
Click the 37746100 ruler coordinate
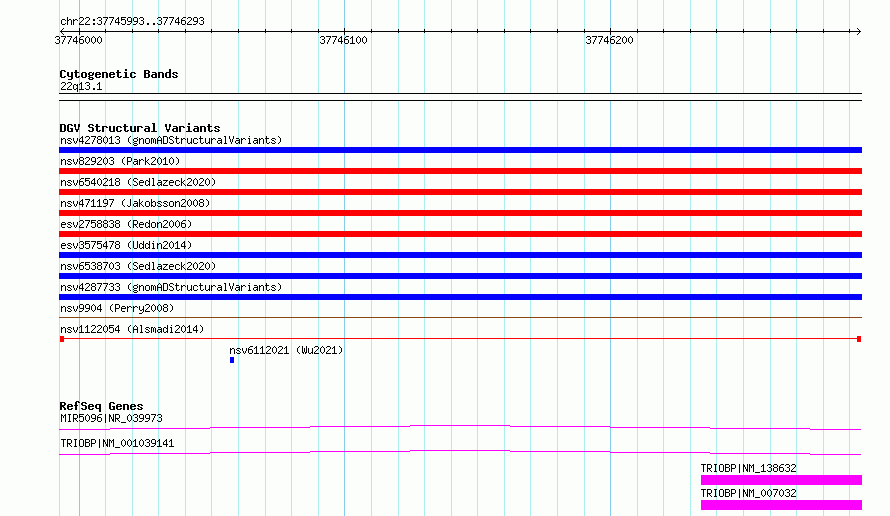tap(343, 40)
